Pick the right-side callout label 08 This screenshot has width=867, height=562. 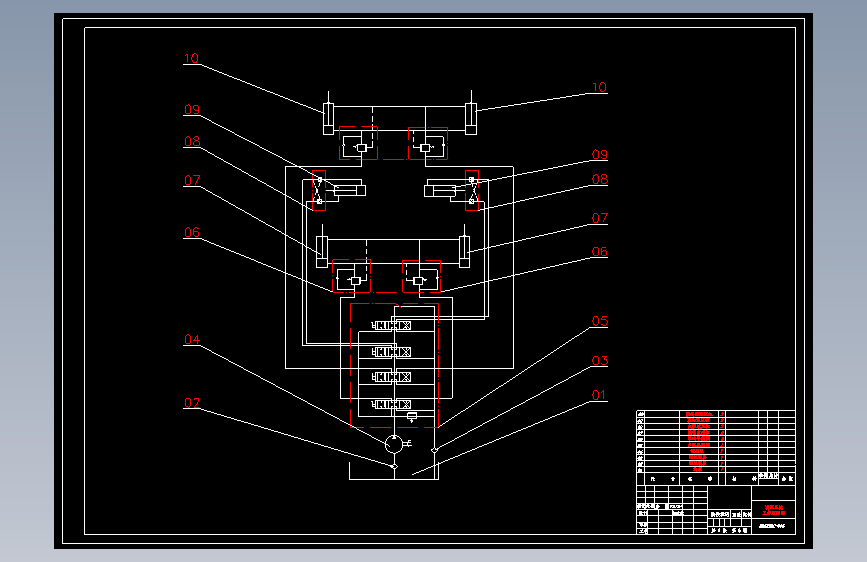click(600, 179)
